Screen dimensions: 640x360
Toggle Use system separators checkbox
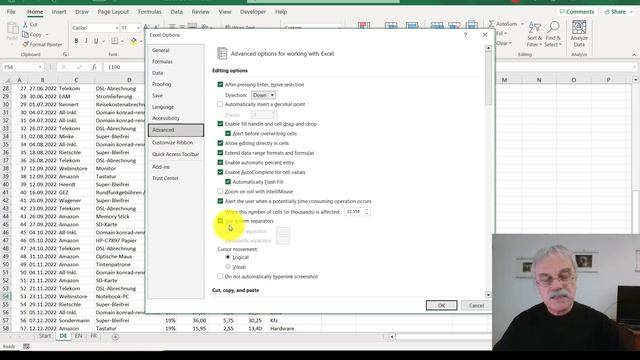pyautogui.click(x=220, y=221)
